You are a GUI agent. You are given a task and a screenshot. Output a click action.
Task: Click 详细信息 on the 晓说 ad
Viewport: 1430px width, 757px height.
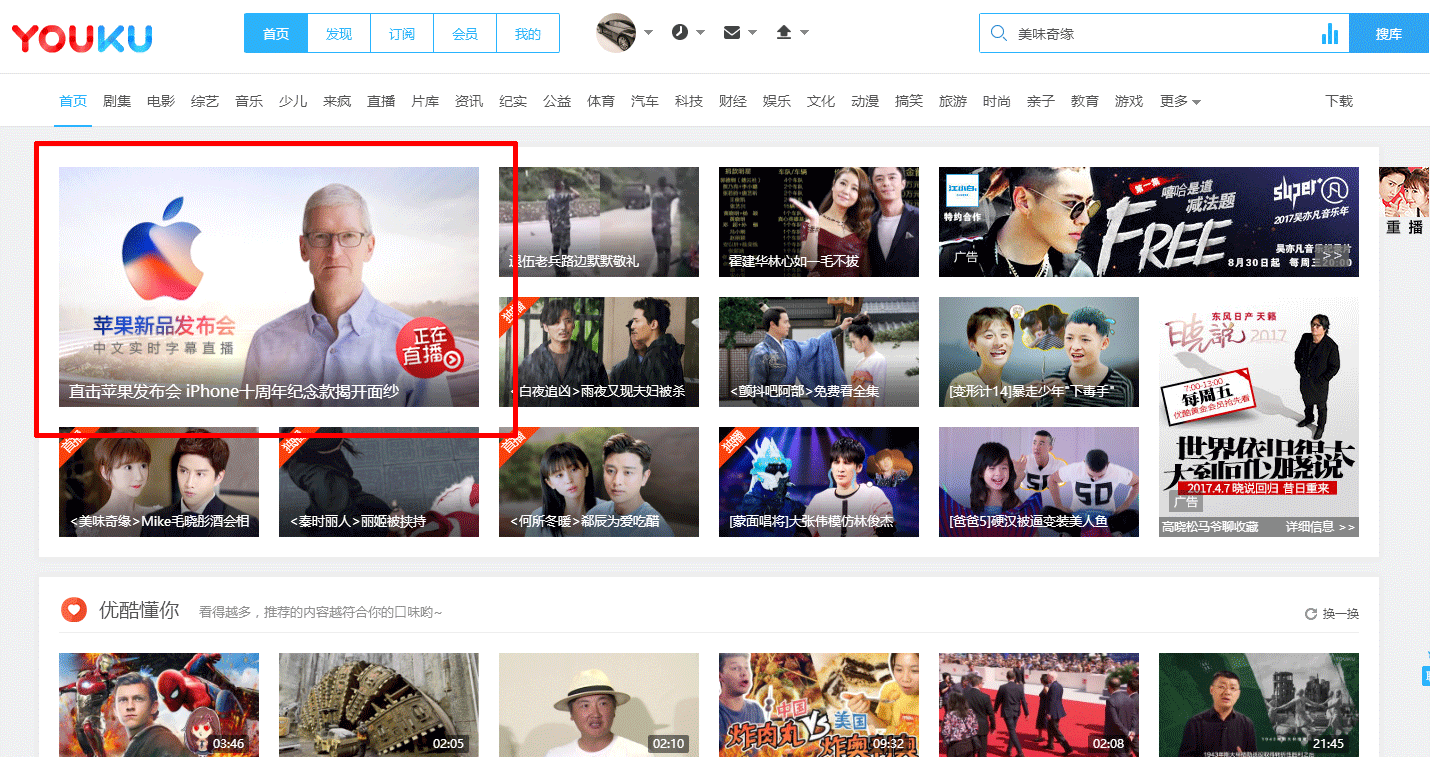(x=1320, y=527)
